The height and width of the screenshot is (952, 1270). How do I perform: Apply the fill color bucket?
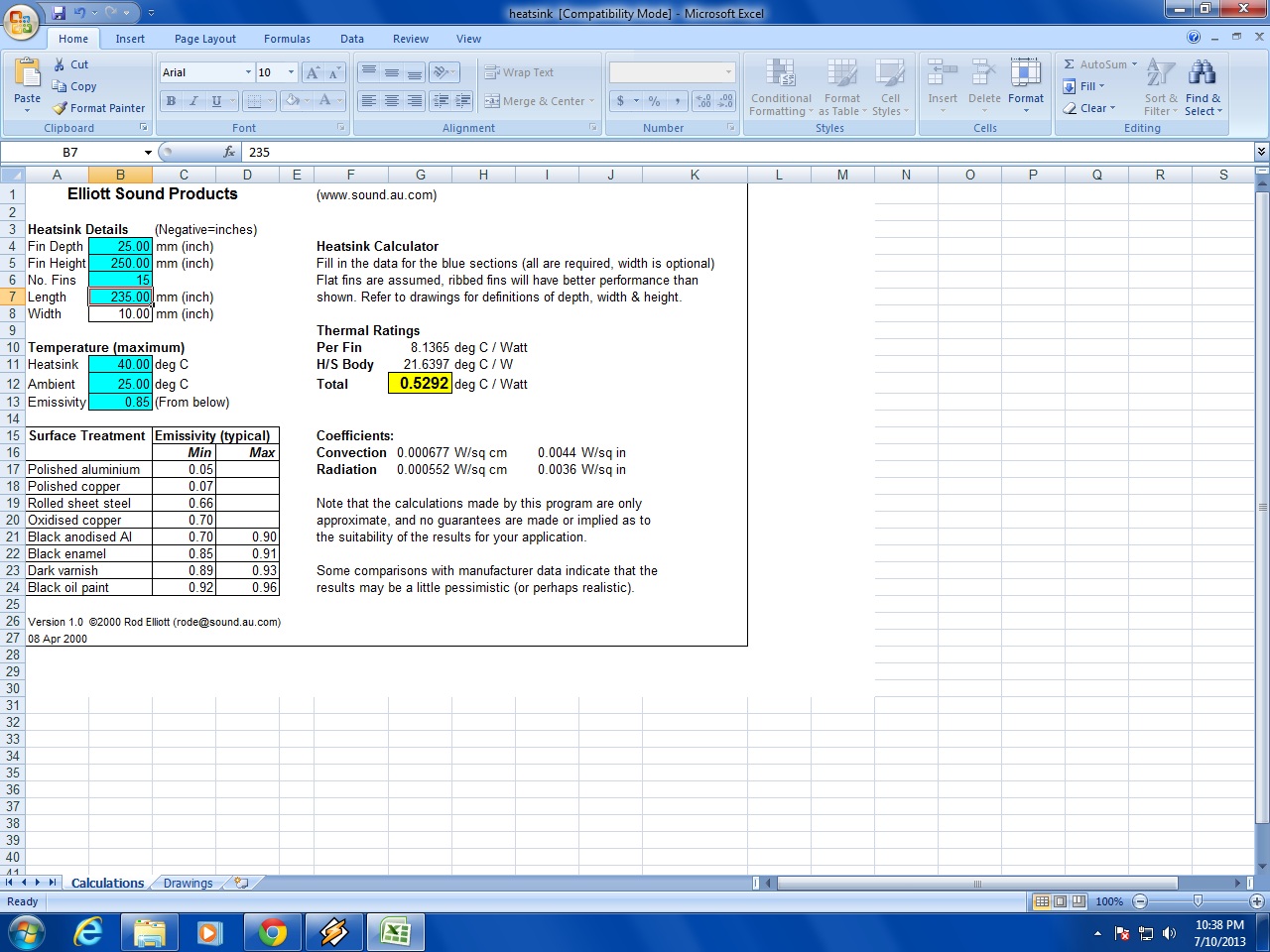[292, 101]
